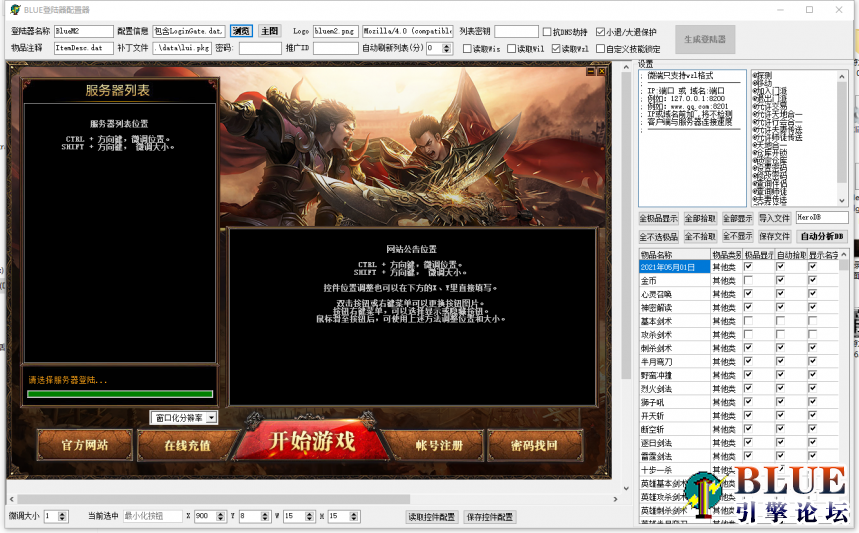Click the 浏览 browse button
The width and height of the screenshot is (859, 533).
tap(241, 31)
